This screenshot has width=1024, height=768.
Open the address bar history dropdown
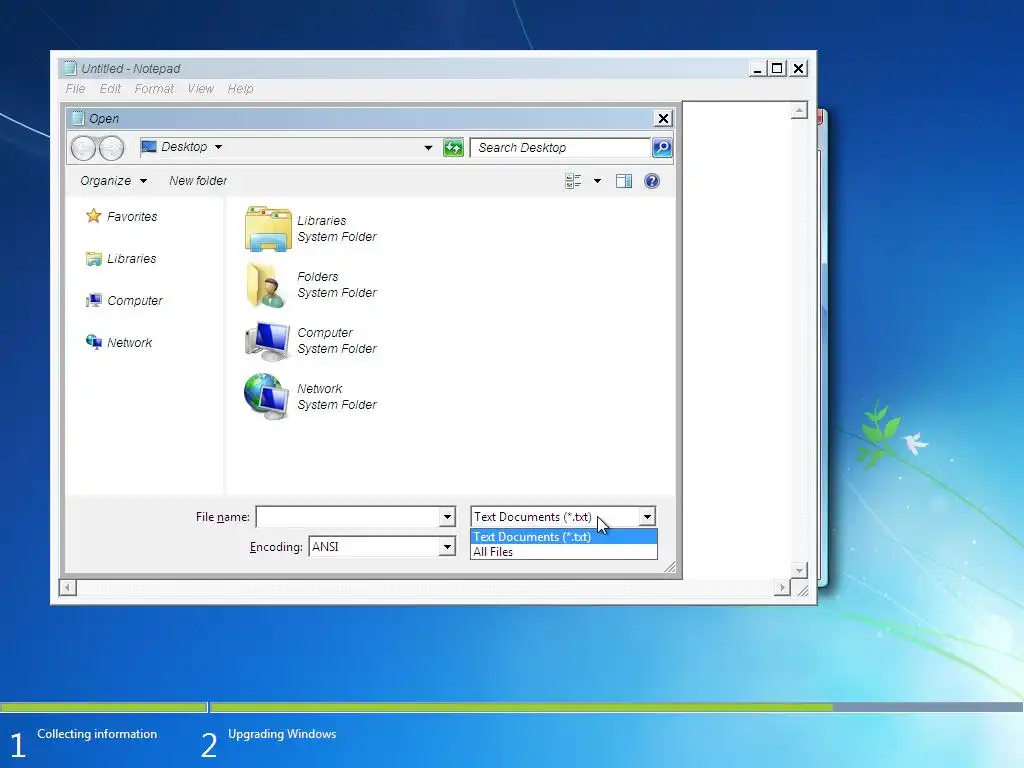428,148
